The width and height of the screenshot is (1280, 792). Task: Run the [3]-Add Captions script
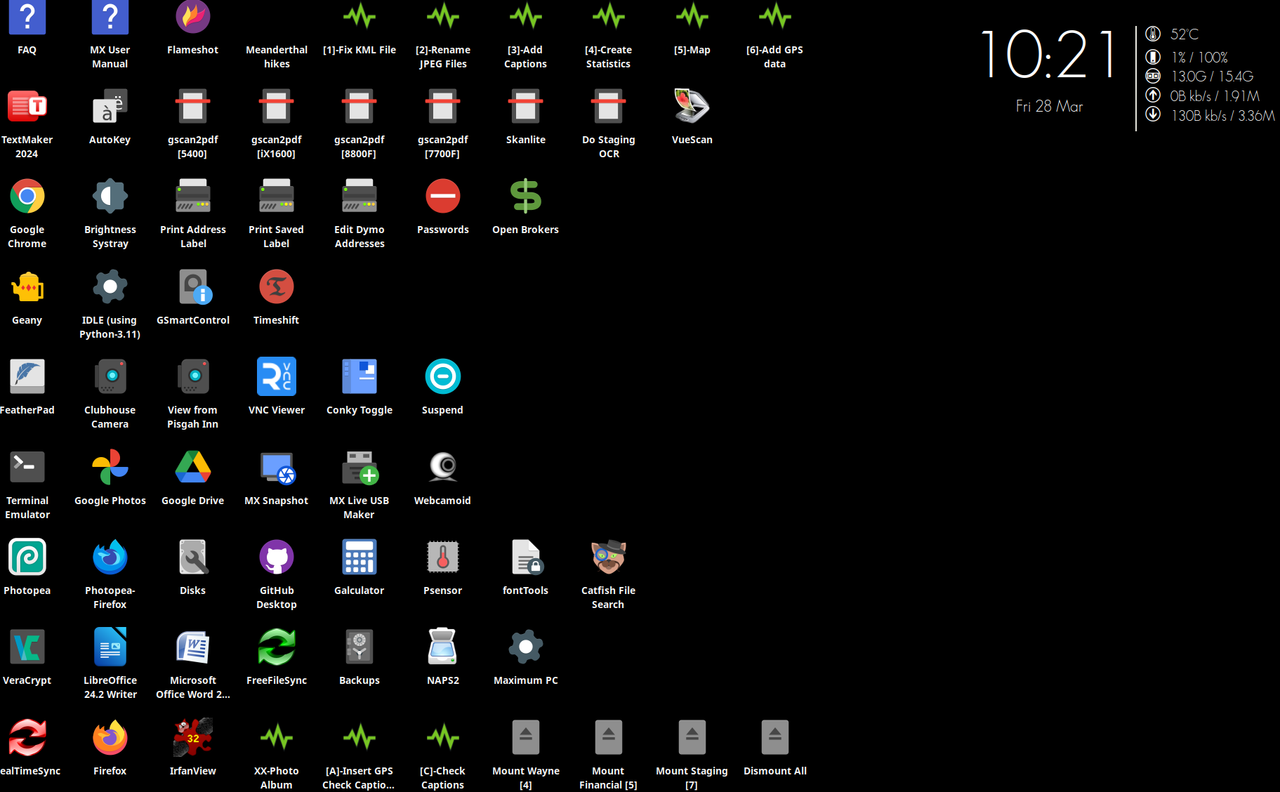pyautogui.click(x=525, y=17)
